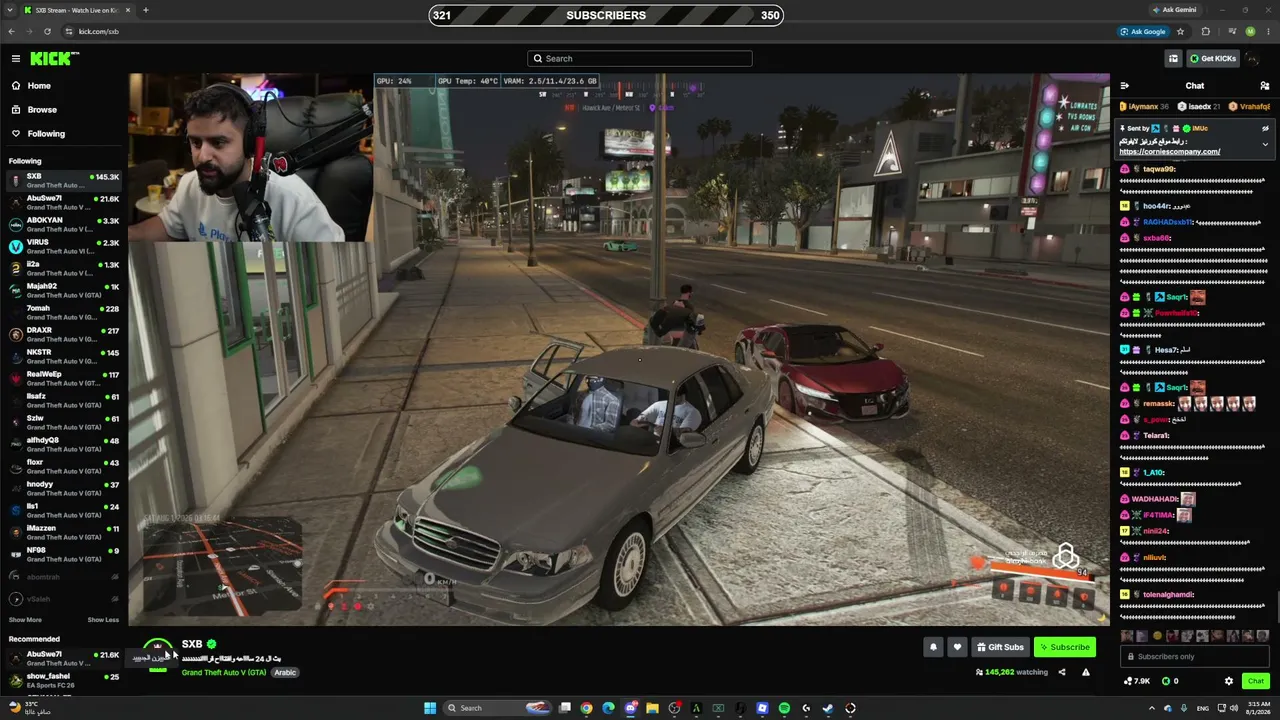Open RealWeEp channel in the sidebar
The image size is (1280, 720).
click(64, 379)
